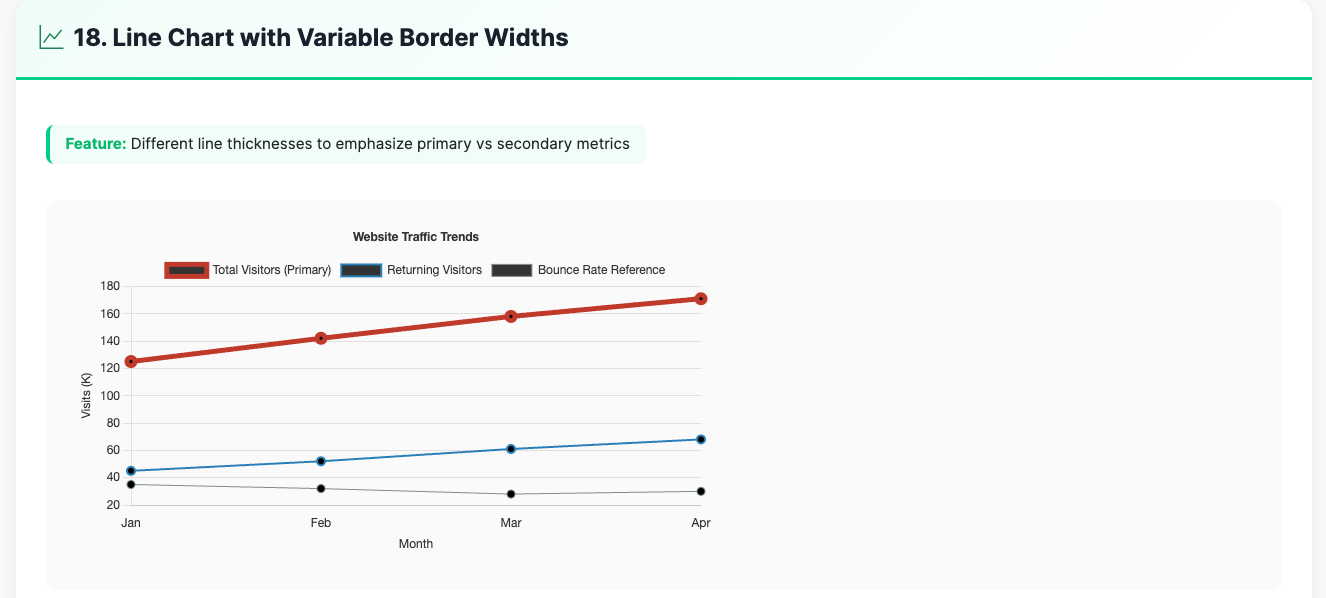This screenshot has width=1326, height=598.
Task: Toggle Total Visitors (Primary) legend label
Action: pos(271,270)
